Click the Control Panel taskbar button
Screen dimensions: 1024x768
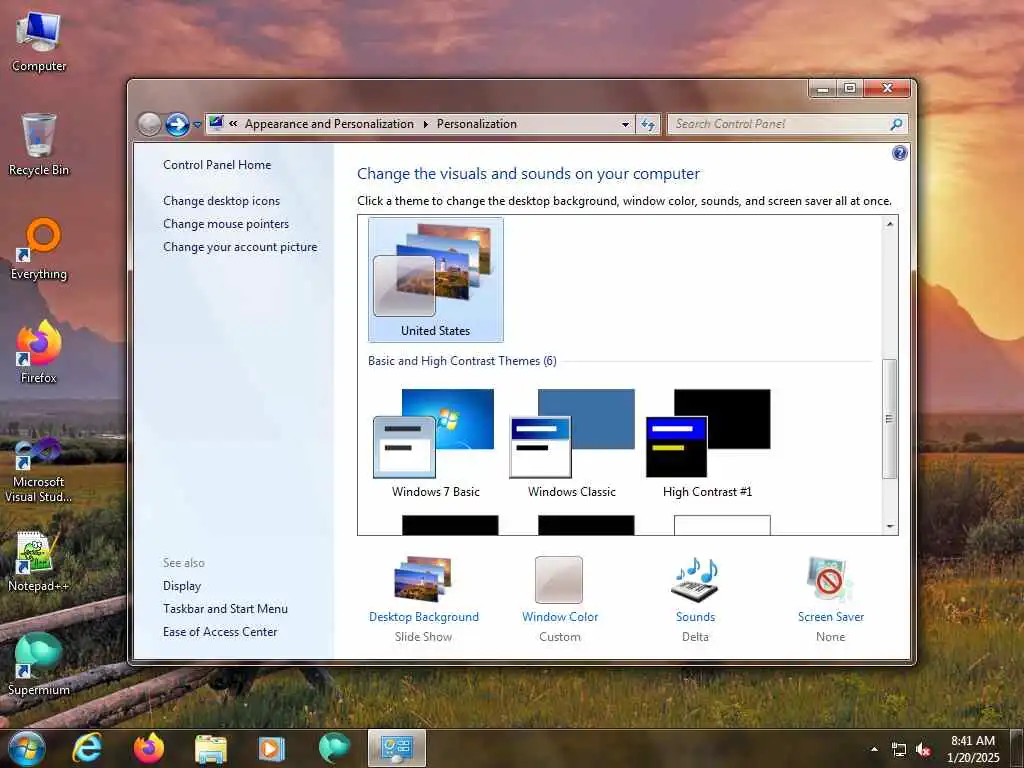pyautogui.click(x=396, y=748)
